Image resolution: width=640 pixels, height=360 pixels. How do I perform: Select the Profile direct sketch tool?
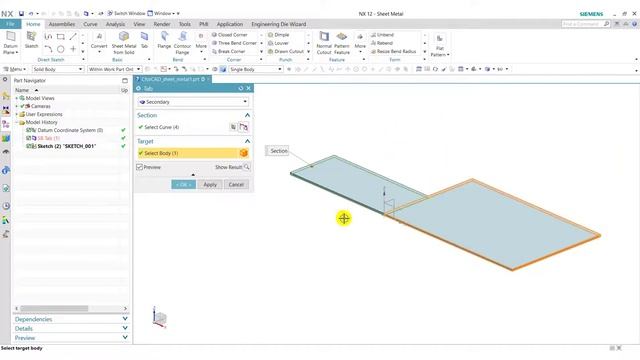point(48,37)
